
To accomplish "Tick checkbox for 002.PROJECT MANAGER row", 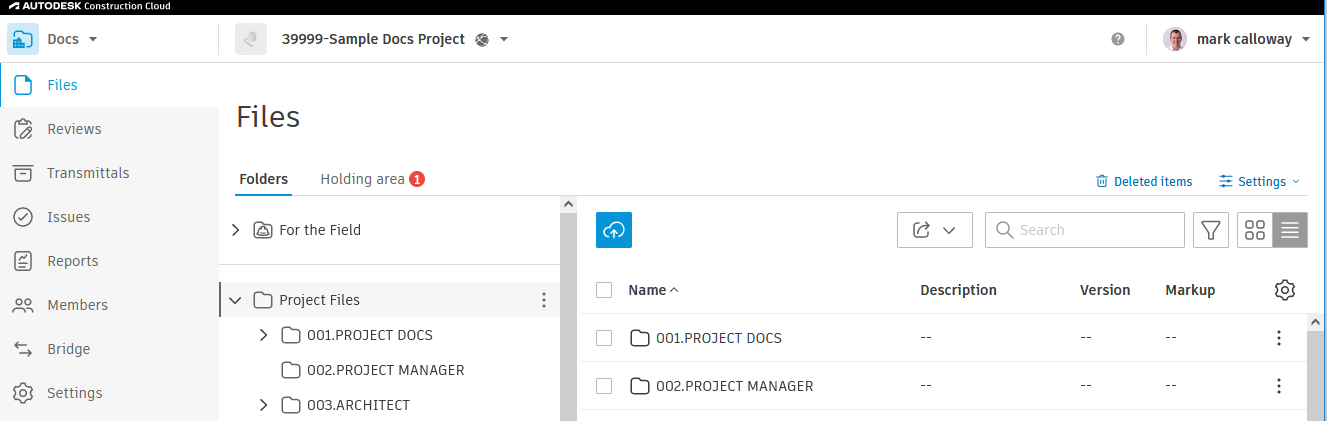I will point(604,386).
